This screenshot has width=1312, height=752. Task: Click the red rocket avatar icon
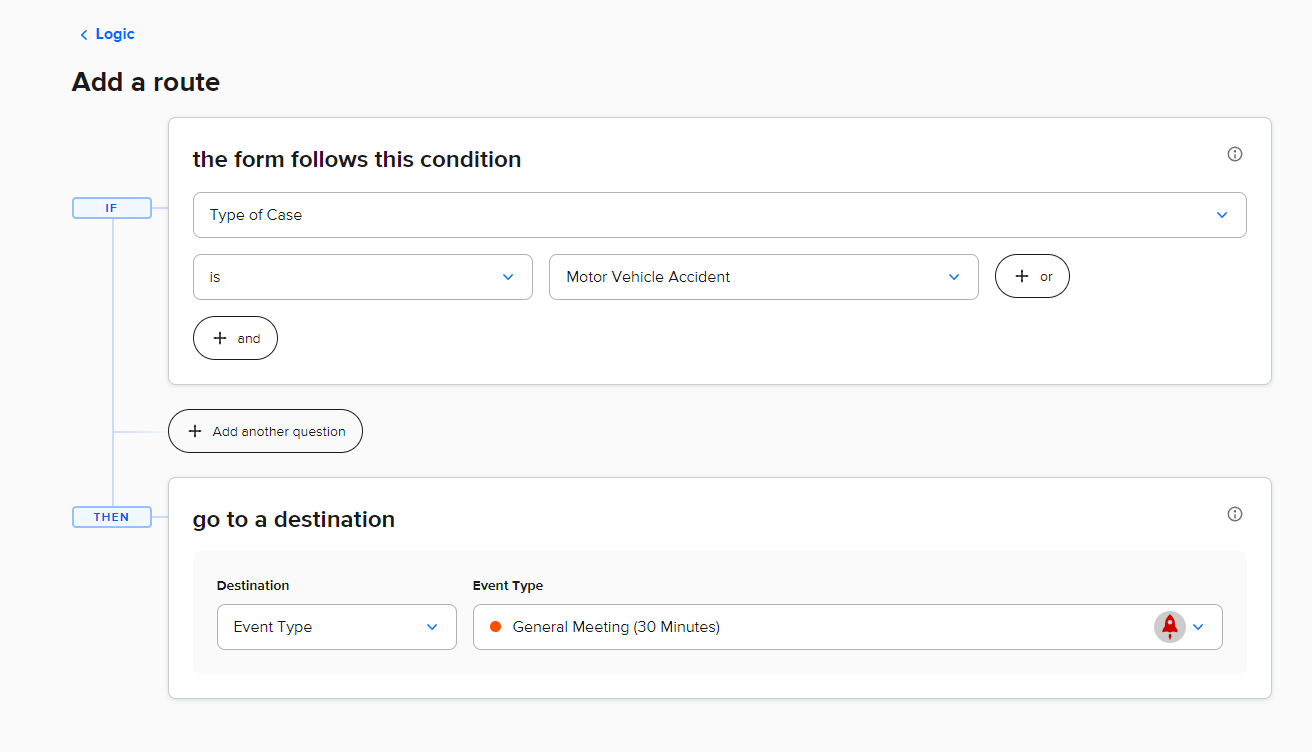pyautogui.click(x=1169, y=627)
